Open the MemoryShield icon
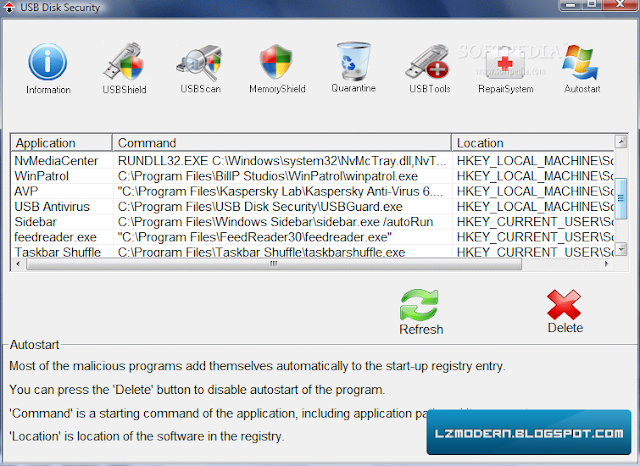640x466 pixels. [276, 61]
